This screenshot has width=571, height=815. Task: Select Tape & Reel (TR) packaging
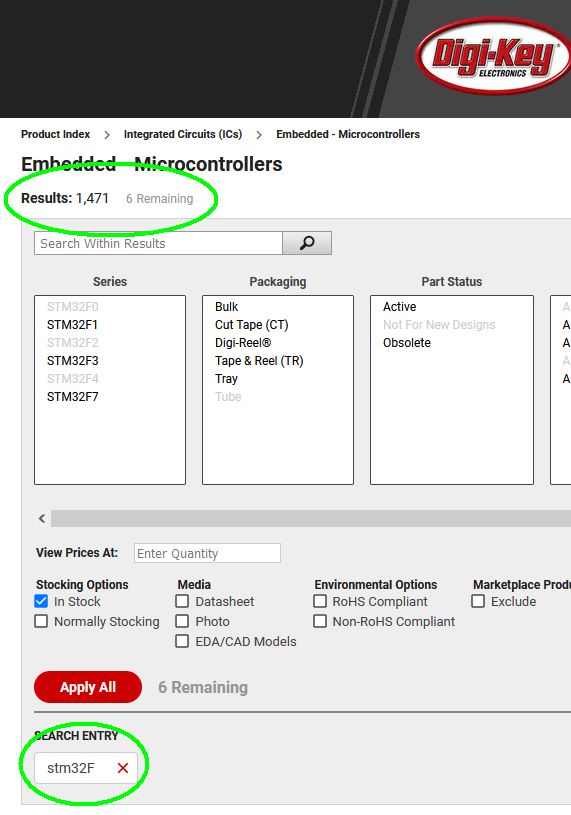(x=259, y=361)
